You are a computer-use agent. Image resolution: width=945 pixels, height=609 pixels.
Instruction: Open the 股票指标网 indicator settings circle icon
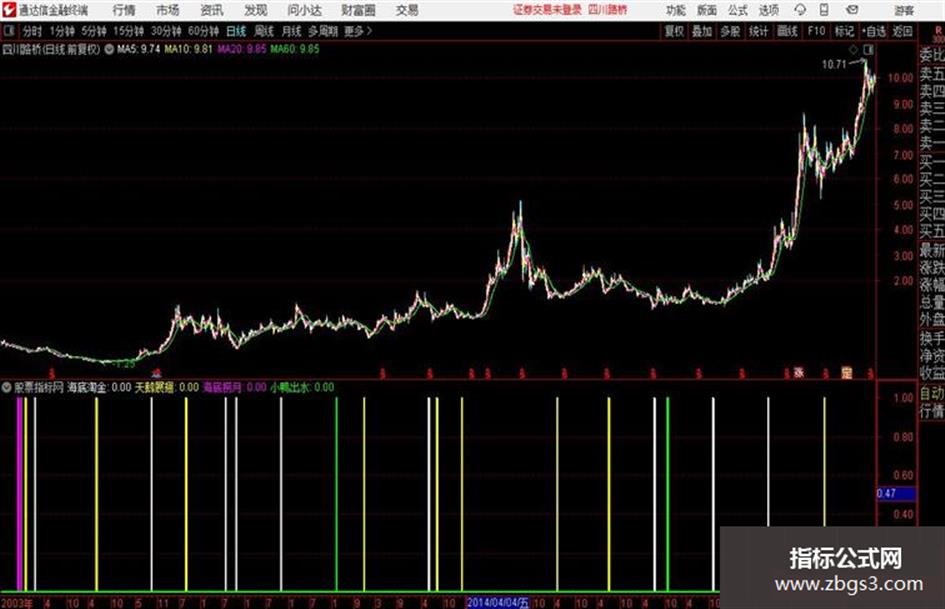7,387
